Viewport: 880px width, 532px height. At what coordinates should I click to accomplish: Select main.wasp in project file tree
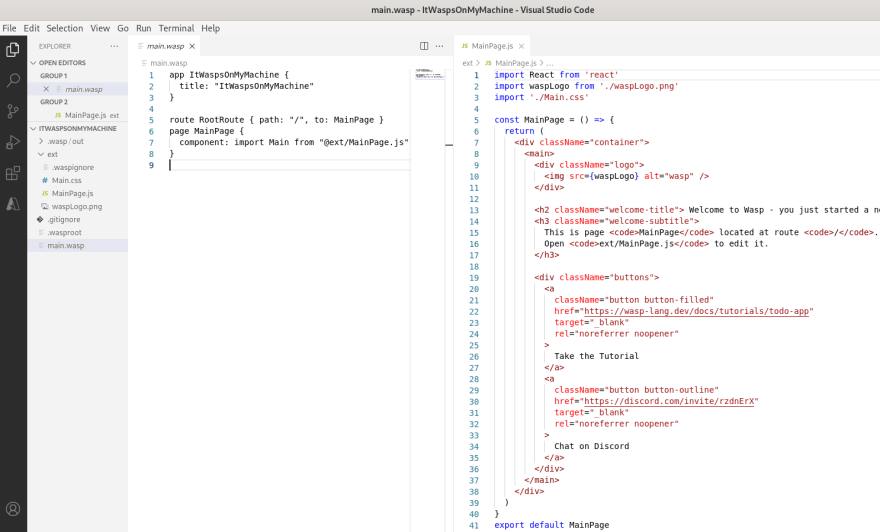tap(66, 246)
